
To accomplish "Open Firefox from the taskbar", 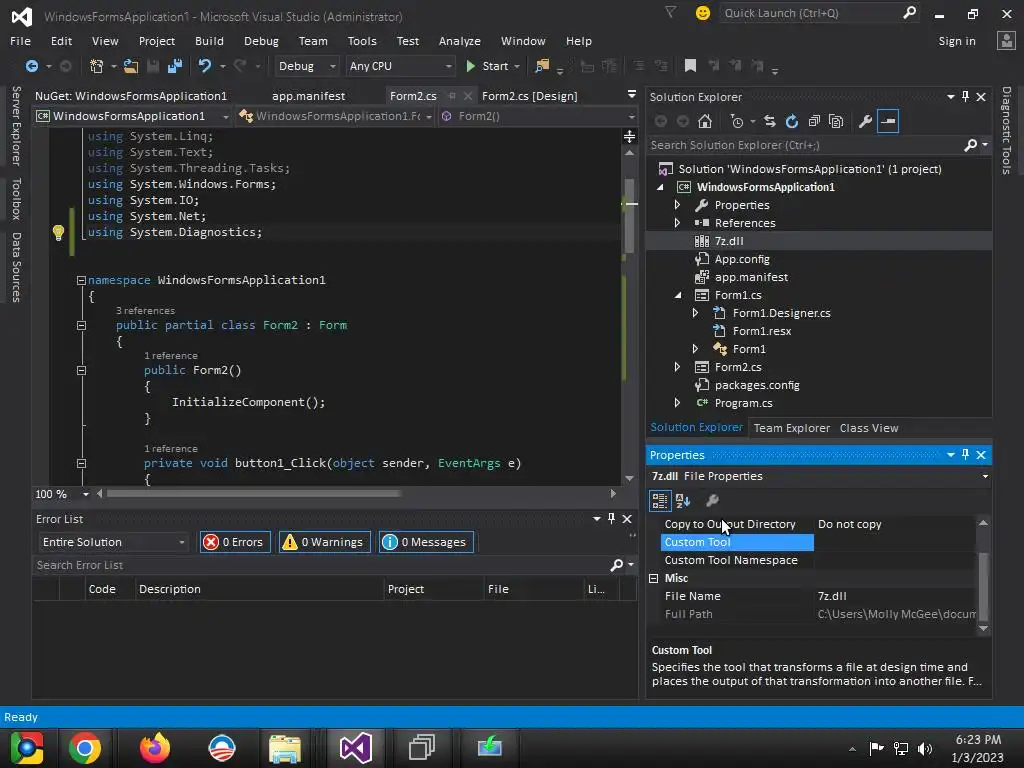I will (155, 748).
